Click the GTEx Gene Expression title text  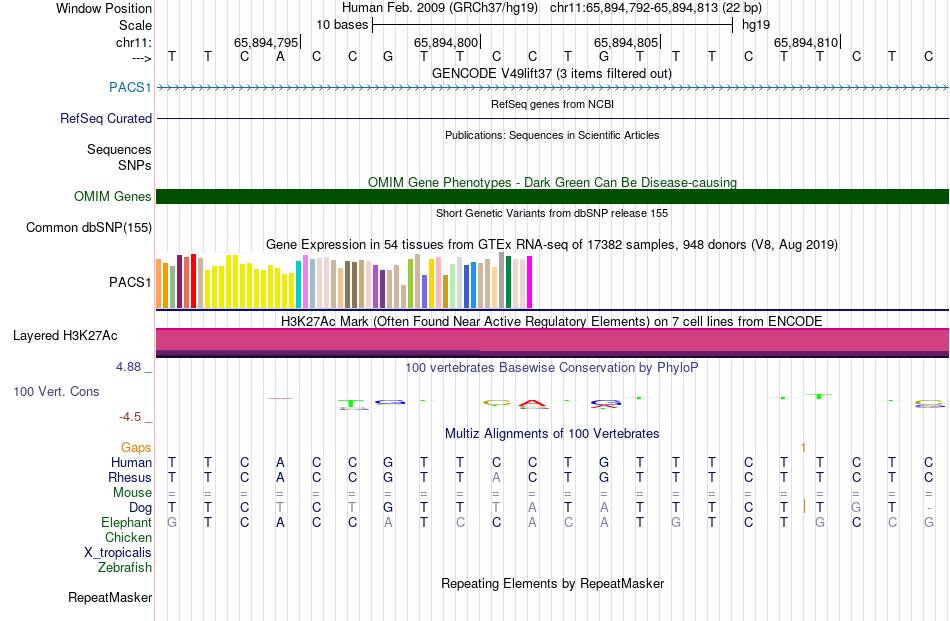pyautogui.click(x=551, y=245)
